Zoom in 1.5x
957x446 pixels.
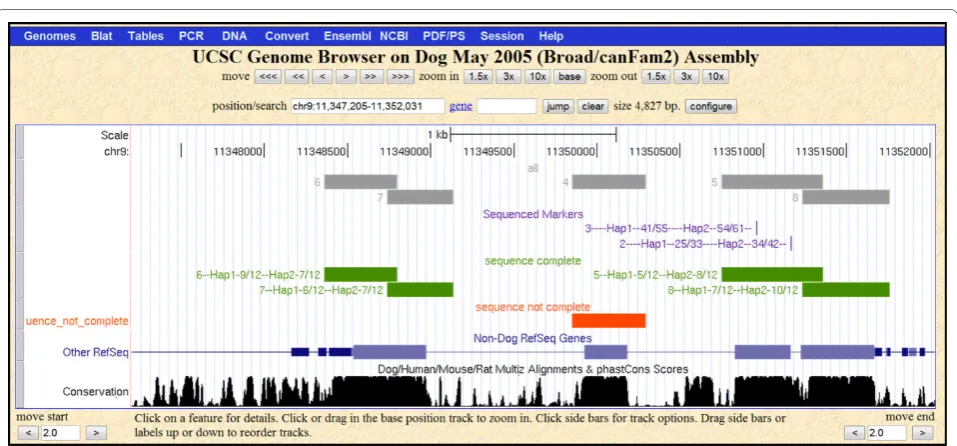pos(478,77)
